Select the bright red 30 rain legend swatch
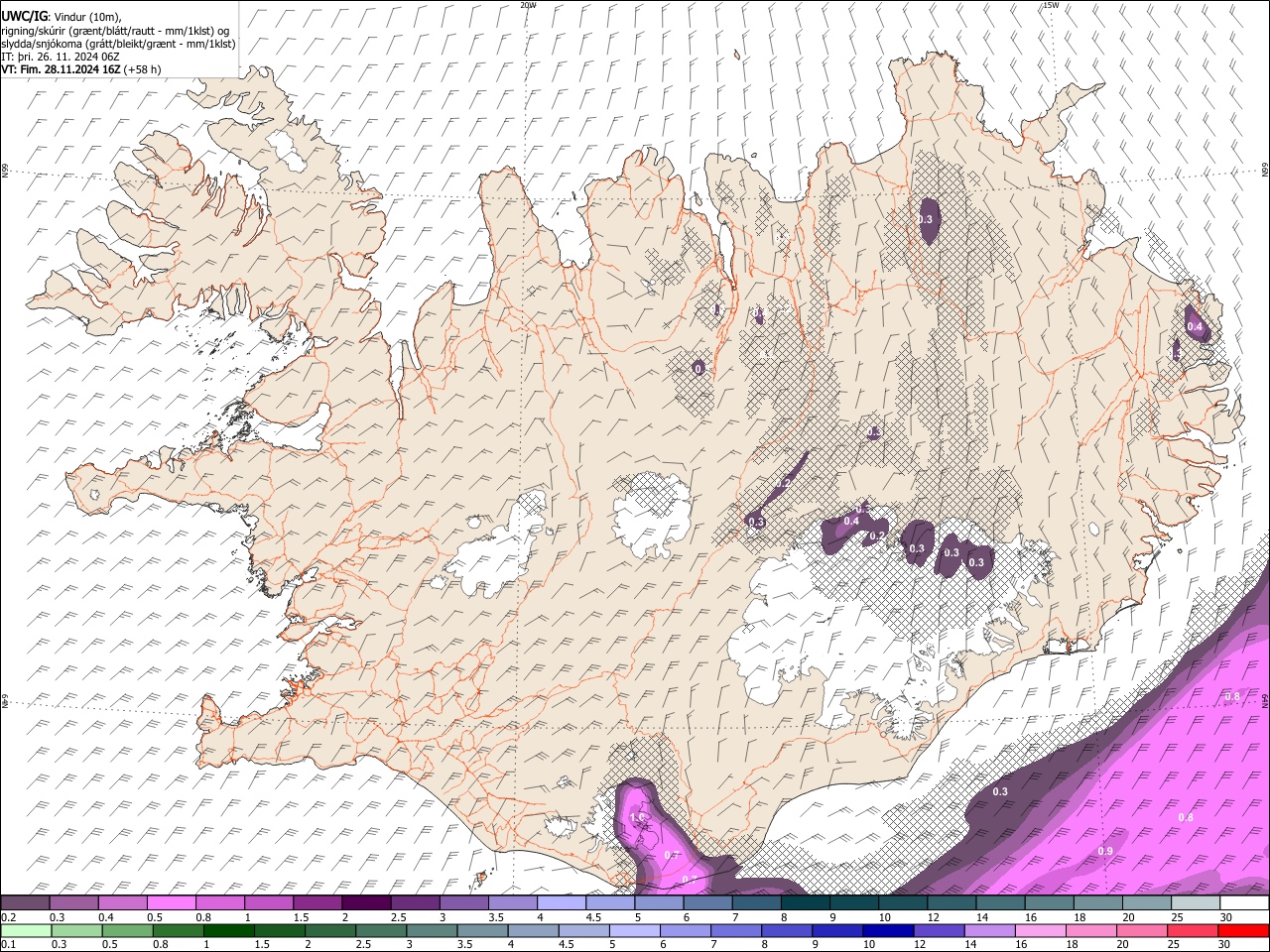Image resolution: width=1270 pixels, height=952 pixels. 1243,931
